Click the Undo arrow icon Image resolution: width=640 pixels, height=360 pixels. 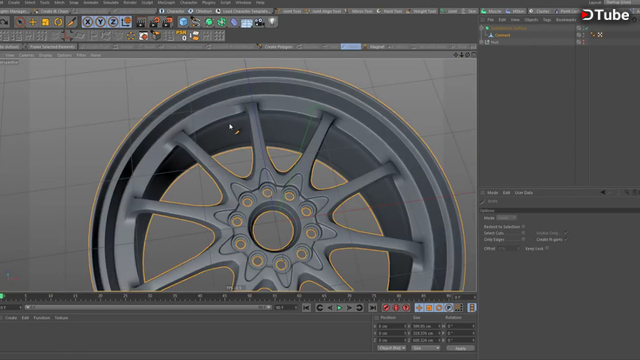(4, 22)
